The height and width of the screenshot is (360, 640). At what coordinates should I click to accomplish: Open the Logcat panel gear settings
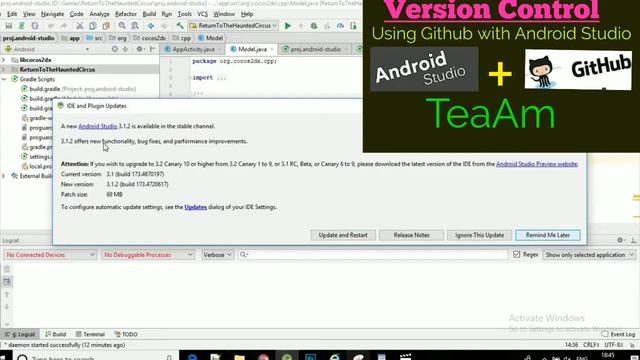coord(620,240)
